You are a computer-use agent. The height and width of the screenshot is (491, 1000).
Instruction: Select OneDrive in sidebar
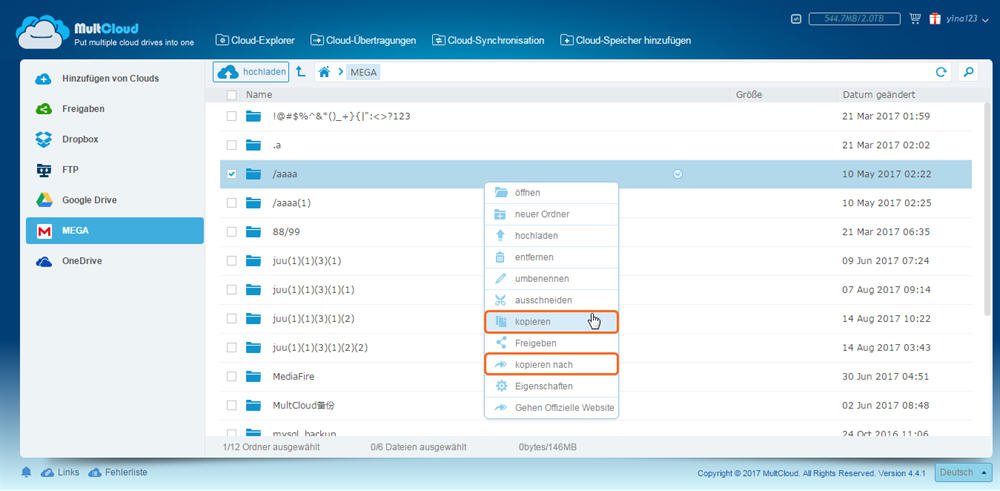(115, 261)
